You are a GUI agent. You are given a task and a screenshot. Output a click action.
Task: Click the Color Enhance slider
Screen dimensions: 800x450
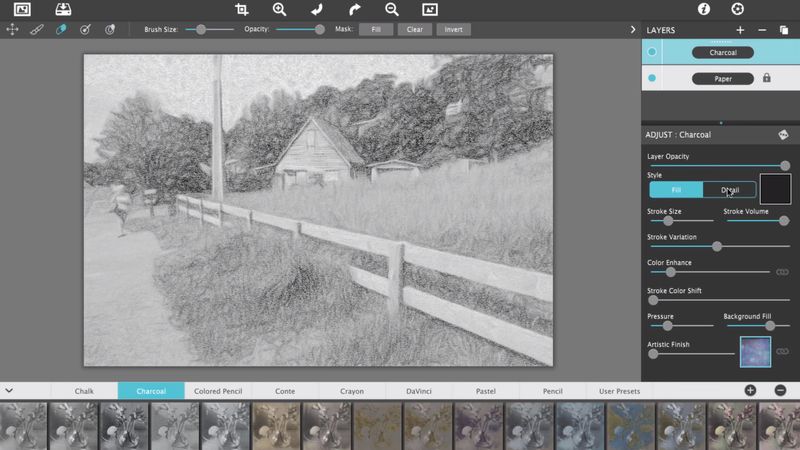[709, 272]
